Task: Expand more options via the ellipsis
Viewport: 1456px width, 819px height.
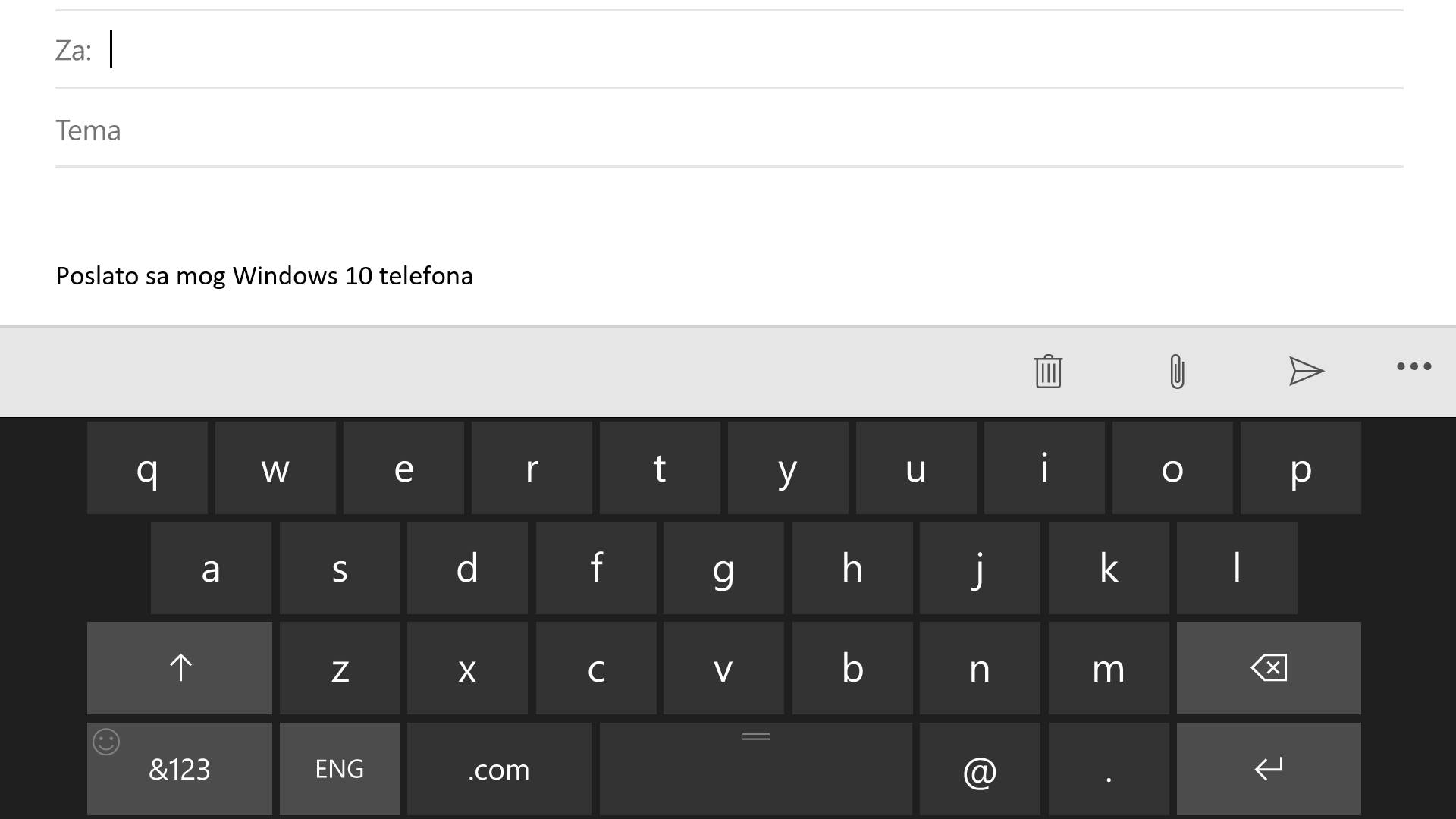Action: 1413,367
